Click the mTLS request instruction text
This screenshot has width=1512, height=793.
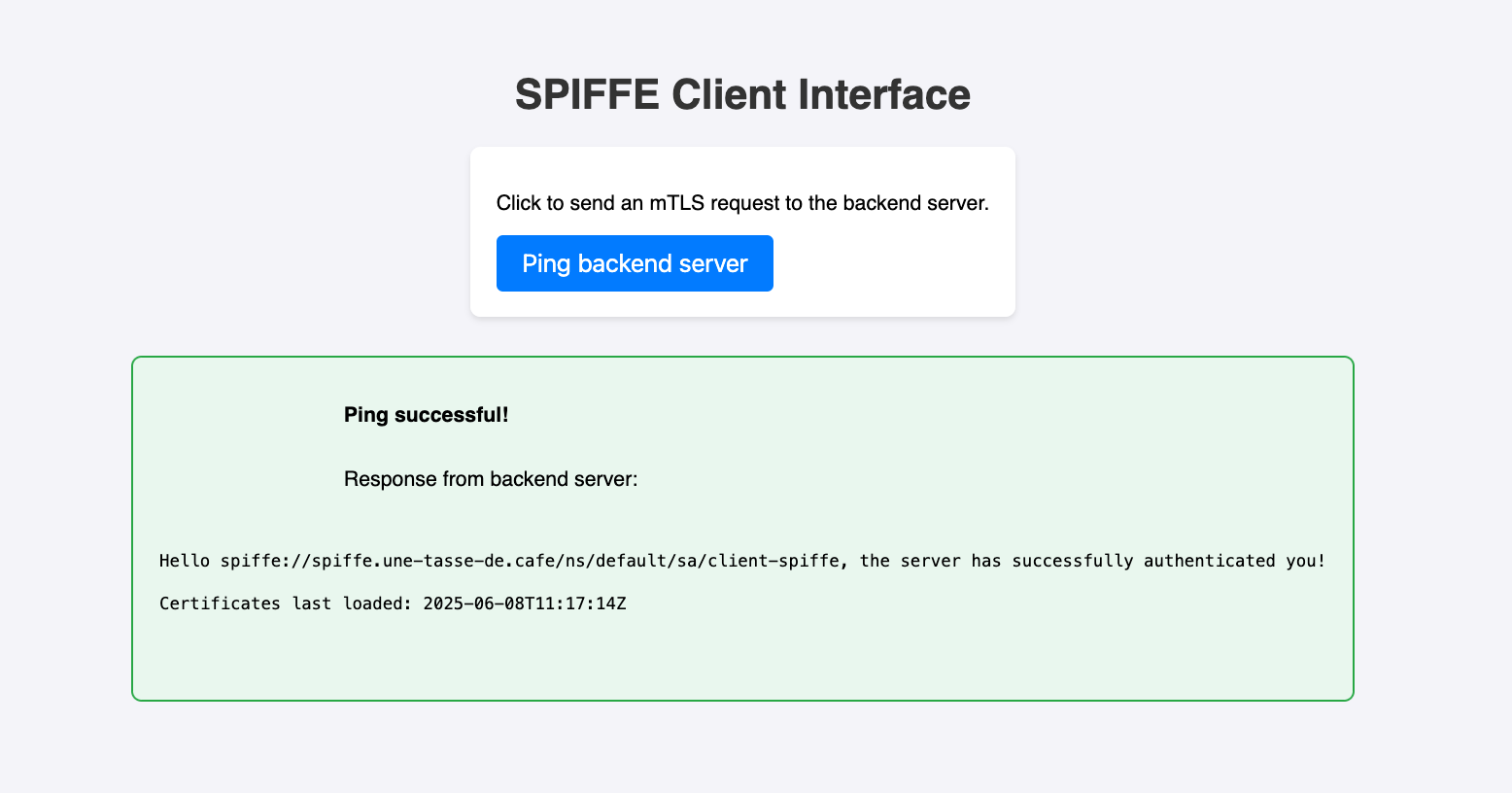click(x=742, y=203)
